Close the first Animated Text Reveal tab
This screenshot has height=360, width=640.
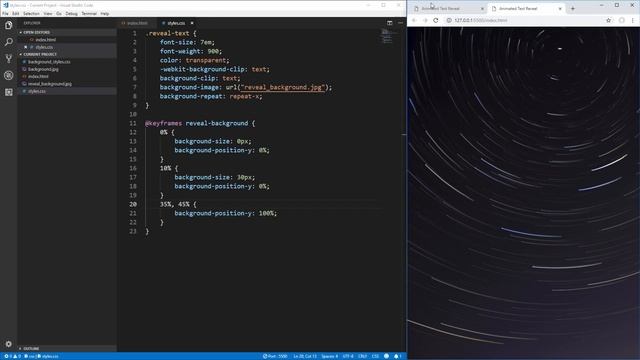(482, 9)
